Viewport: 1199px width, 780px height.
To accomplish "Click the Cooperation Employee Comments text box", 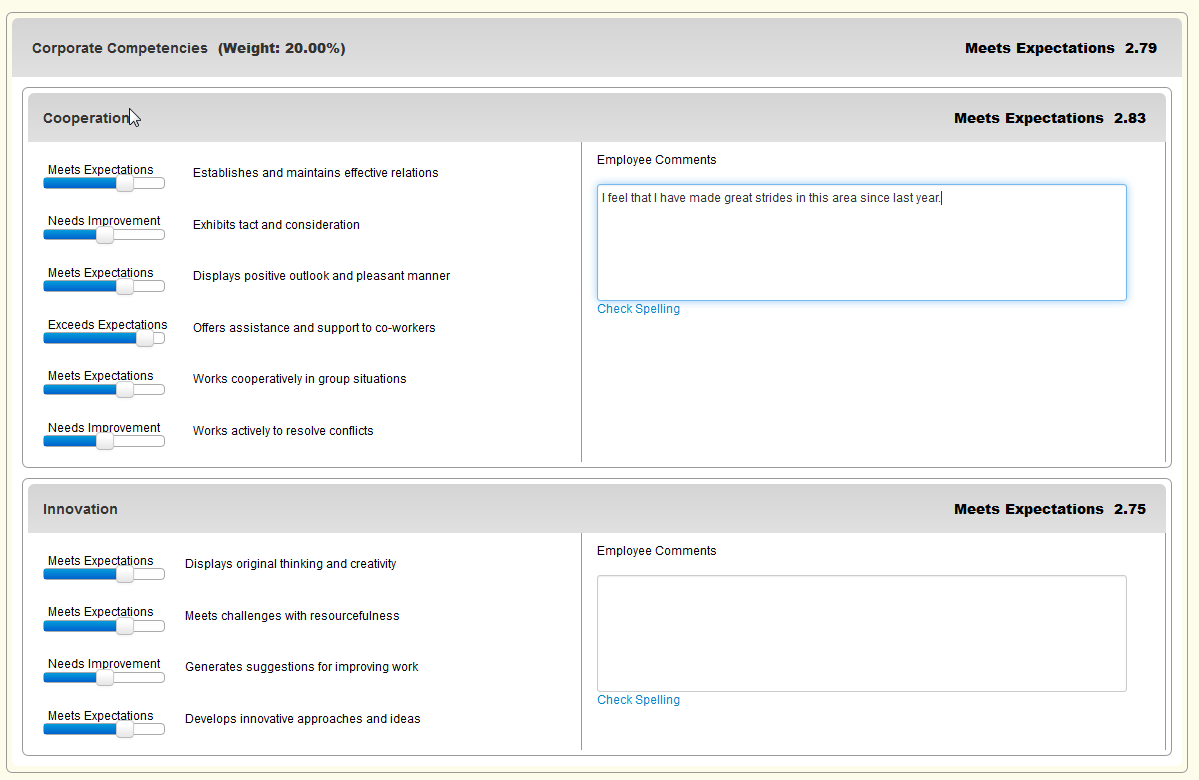I will (x=862, y=242).
